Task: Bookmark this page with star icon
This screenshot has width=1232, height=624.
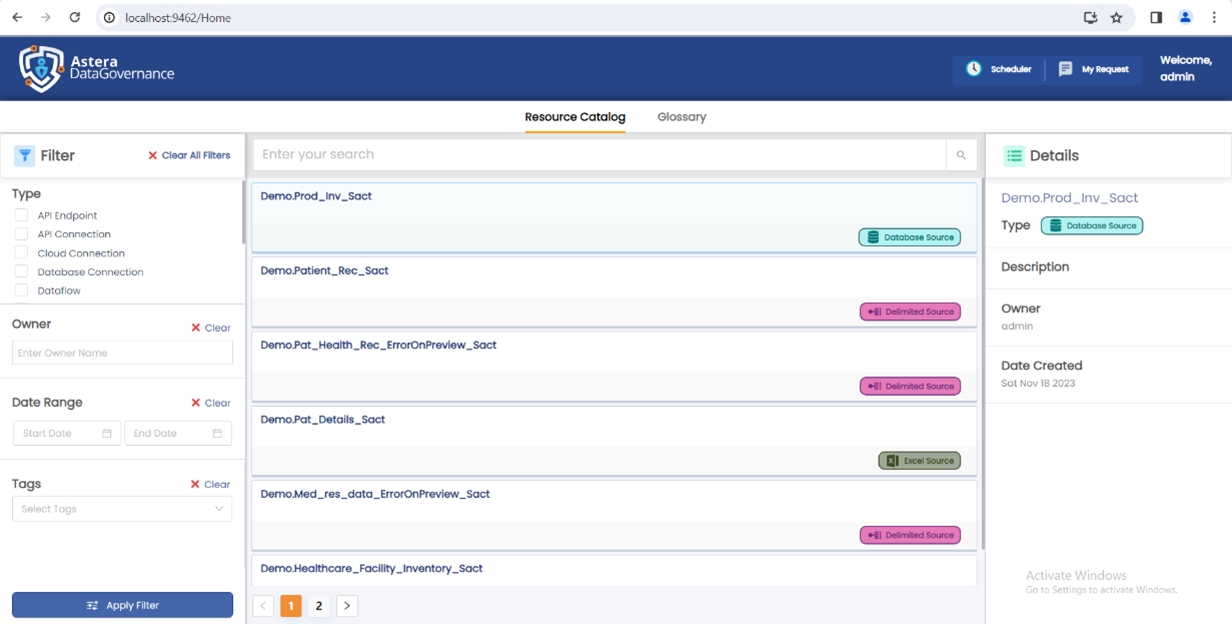Action: tap(1117, 18)
